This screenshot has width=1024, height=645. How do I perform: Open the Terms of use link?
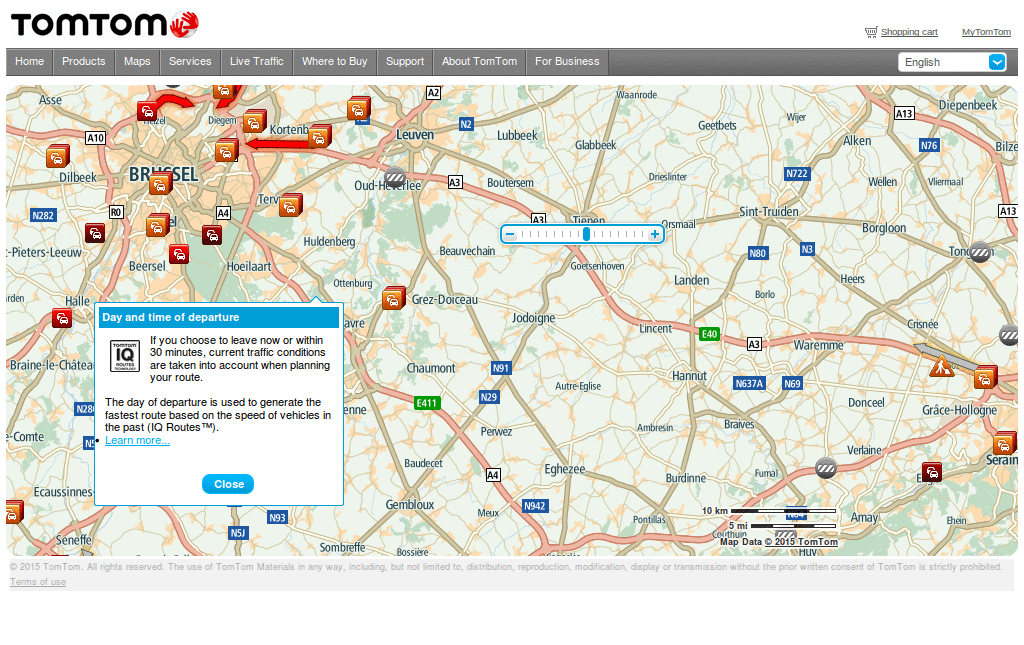point(38,582)
